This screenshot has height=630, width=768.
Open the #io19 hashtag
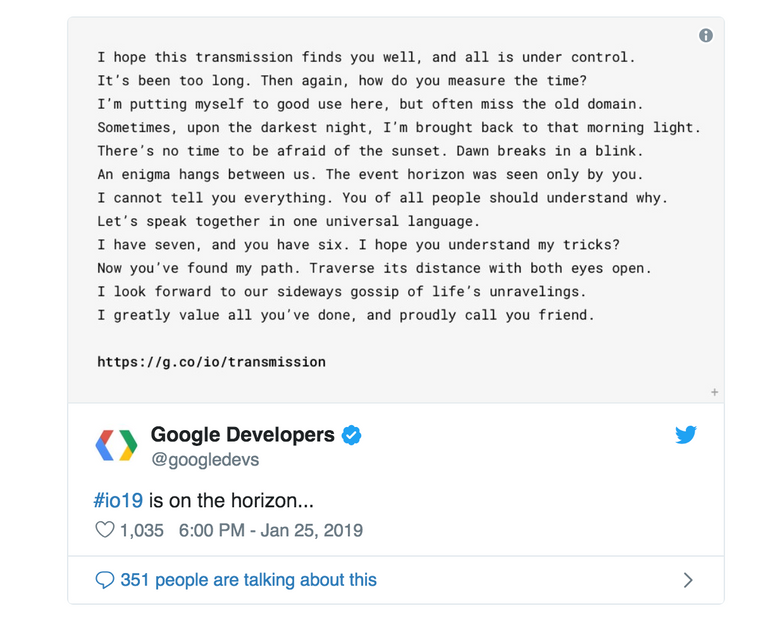point(119,500)
